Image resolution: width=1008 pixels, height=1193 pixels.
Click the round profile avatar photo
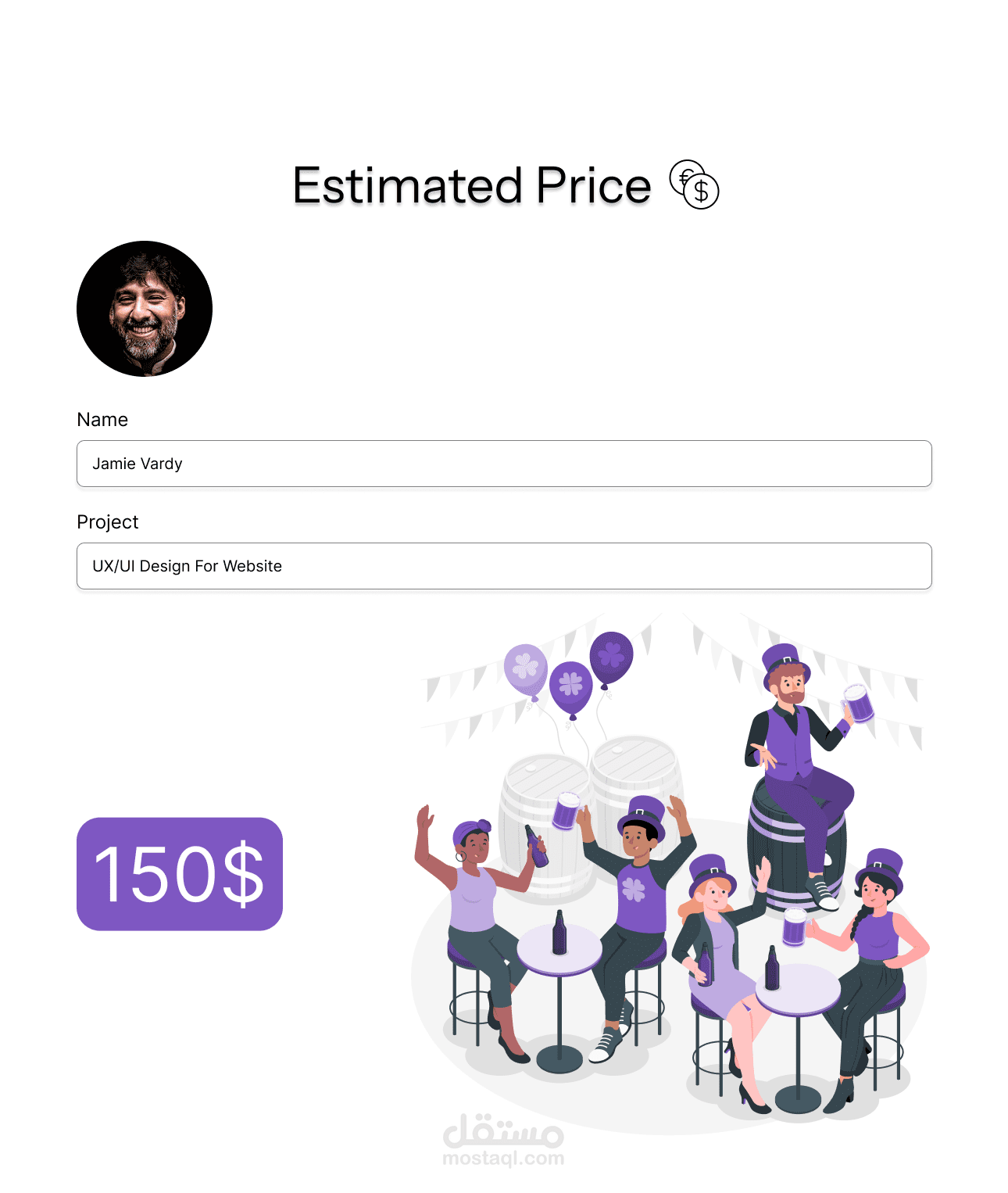click(x=145, y=309)
